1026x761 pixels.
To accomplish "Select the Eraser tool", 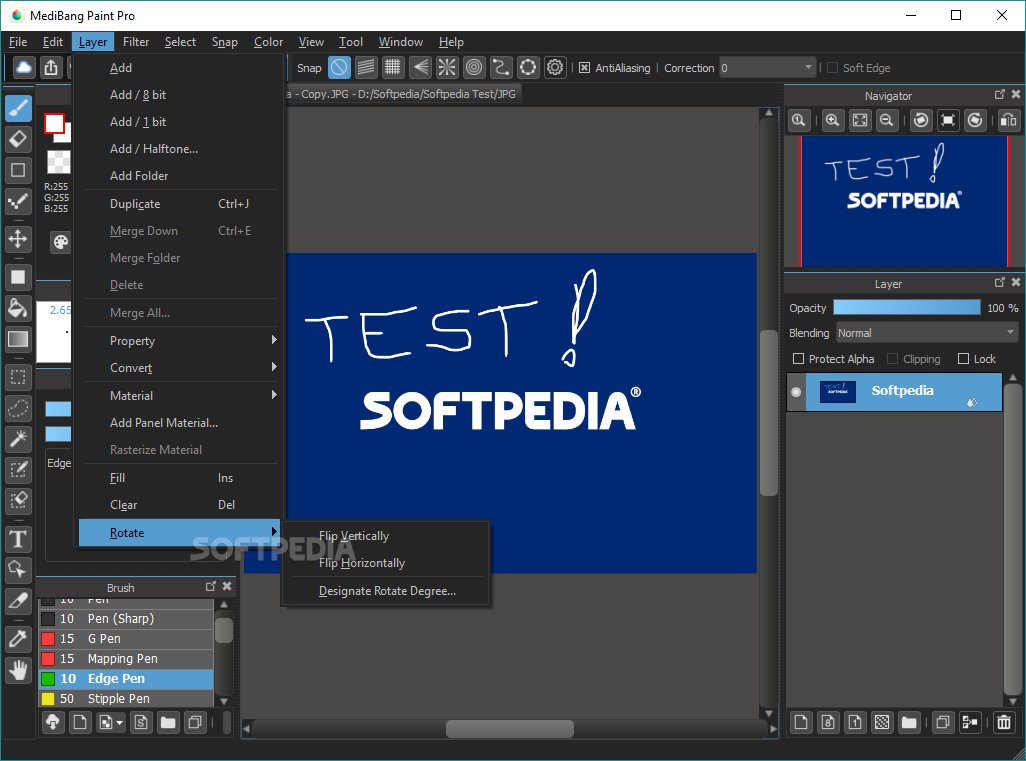I will 18,139.
